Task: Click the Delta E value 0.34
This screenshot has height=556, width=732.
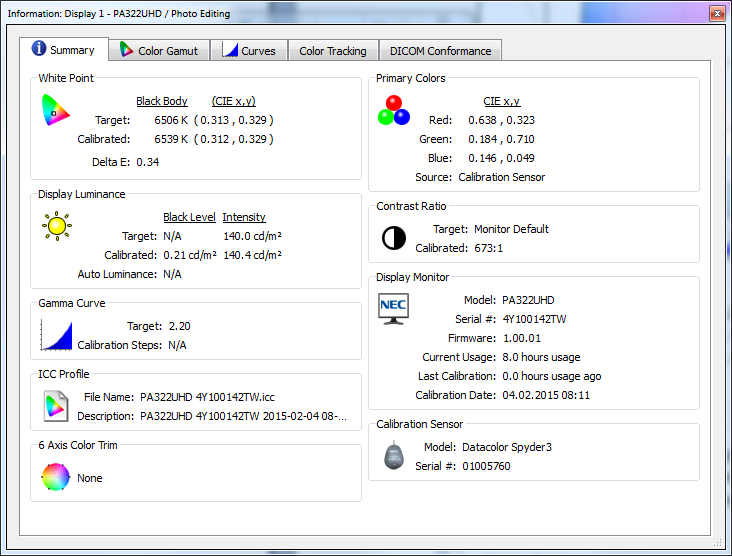Action: tap(148, 161)
